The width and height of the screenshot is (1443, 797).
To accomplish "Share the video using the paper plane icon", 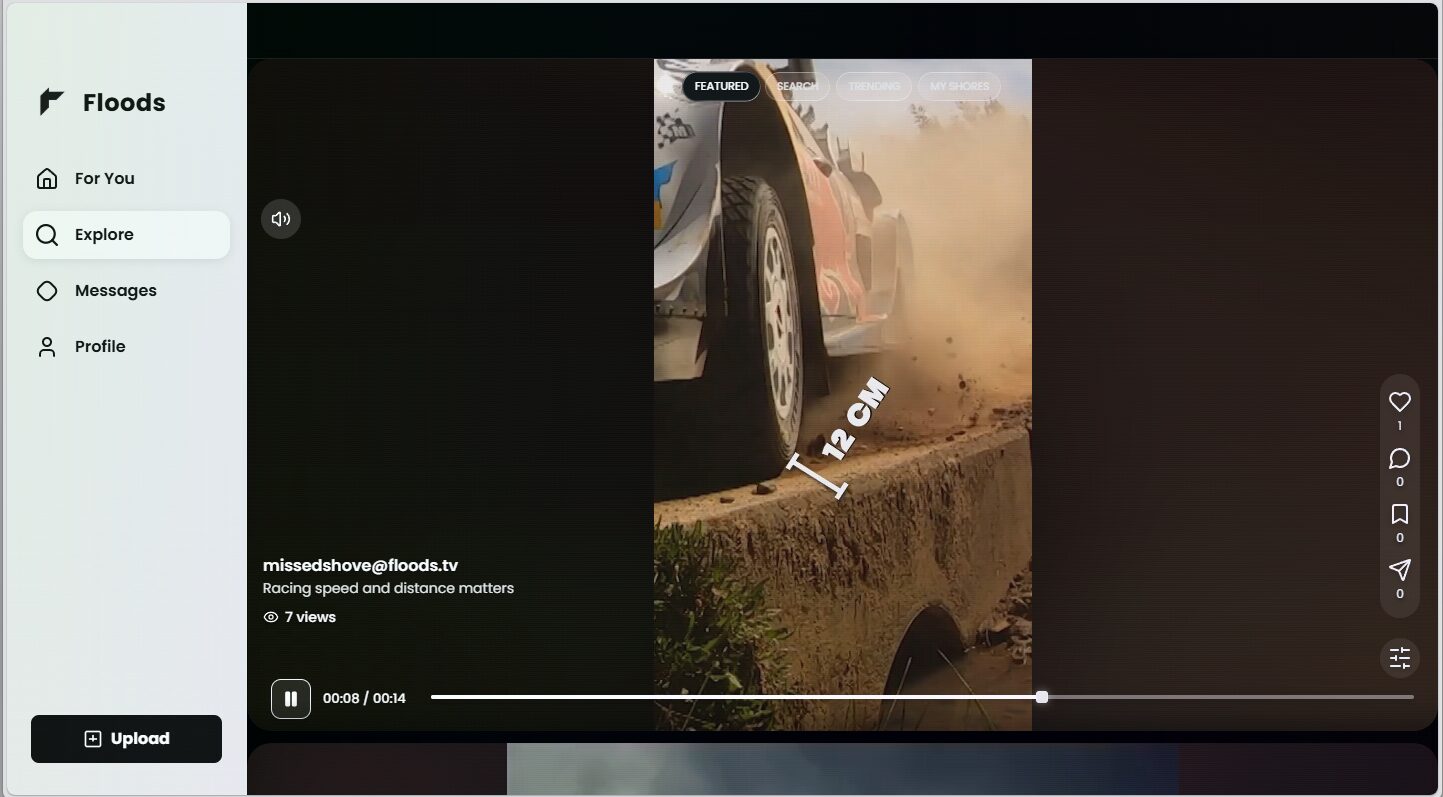I will pyautogui.click(x=1399, y=570).
